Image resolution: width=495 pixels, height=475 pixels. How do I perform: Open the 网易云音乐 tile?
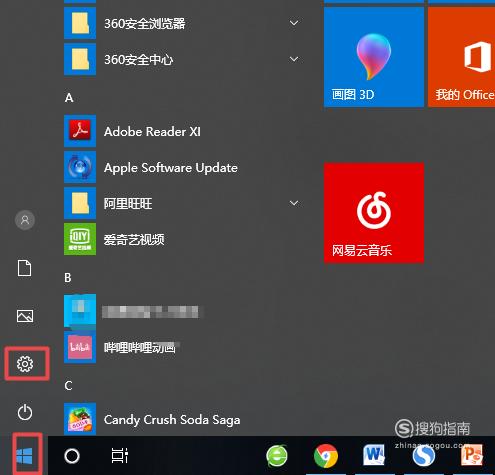tap(374, 213)
